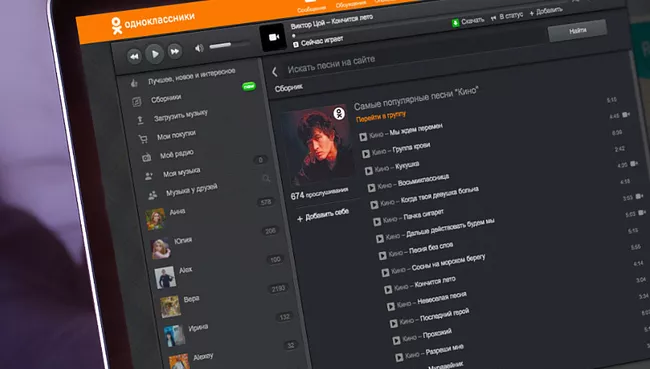Open friend Alex's music
Image resolution: width=650 pixels, height=369 pixels.
186,270
